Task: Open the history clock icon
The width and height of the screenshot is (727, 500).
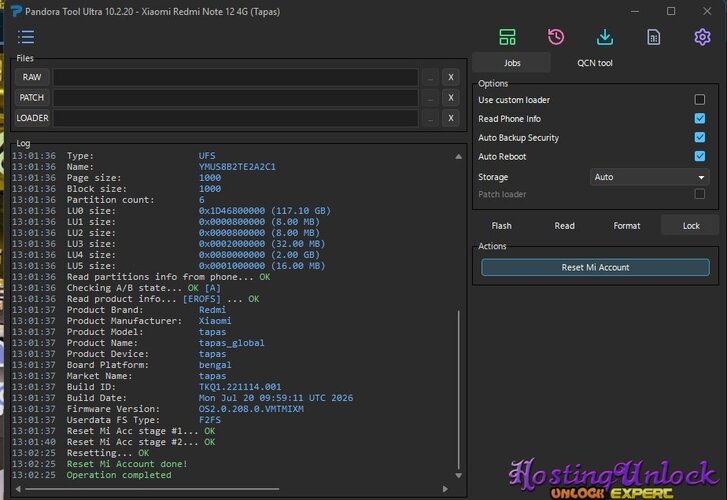Action: pyautogui.click(x=555, y=37)
